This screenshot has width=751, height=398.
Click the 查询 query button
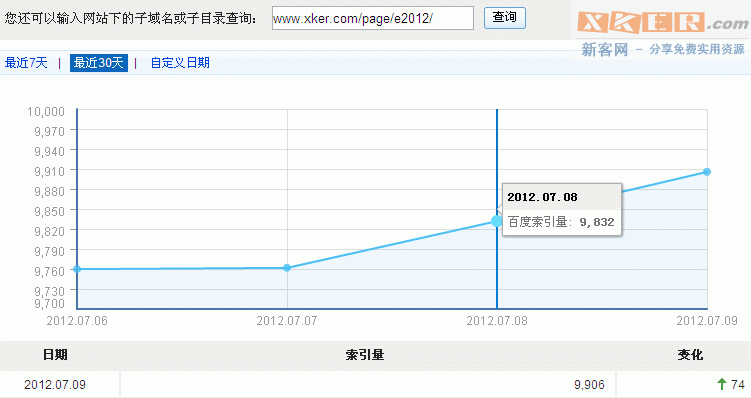tap(505, 18)
